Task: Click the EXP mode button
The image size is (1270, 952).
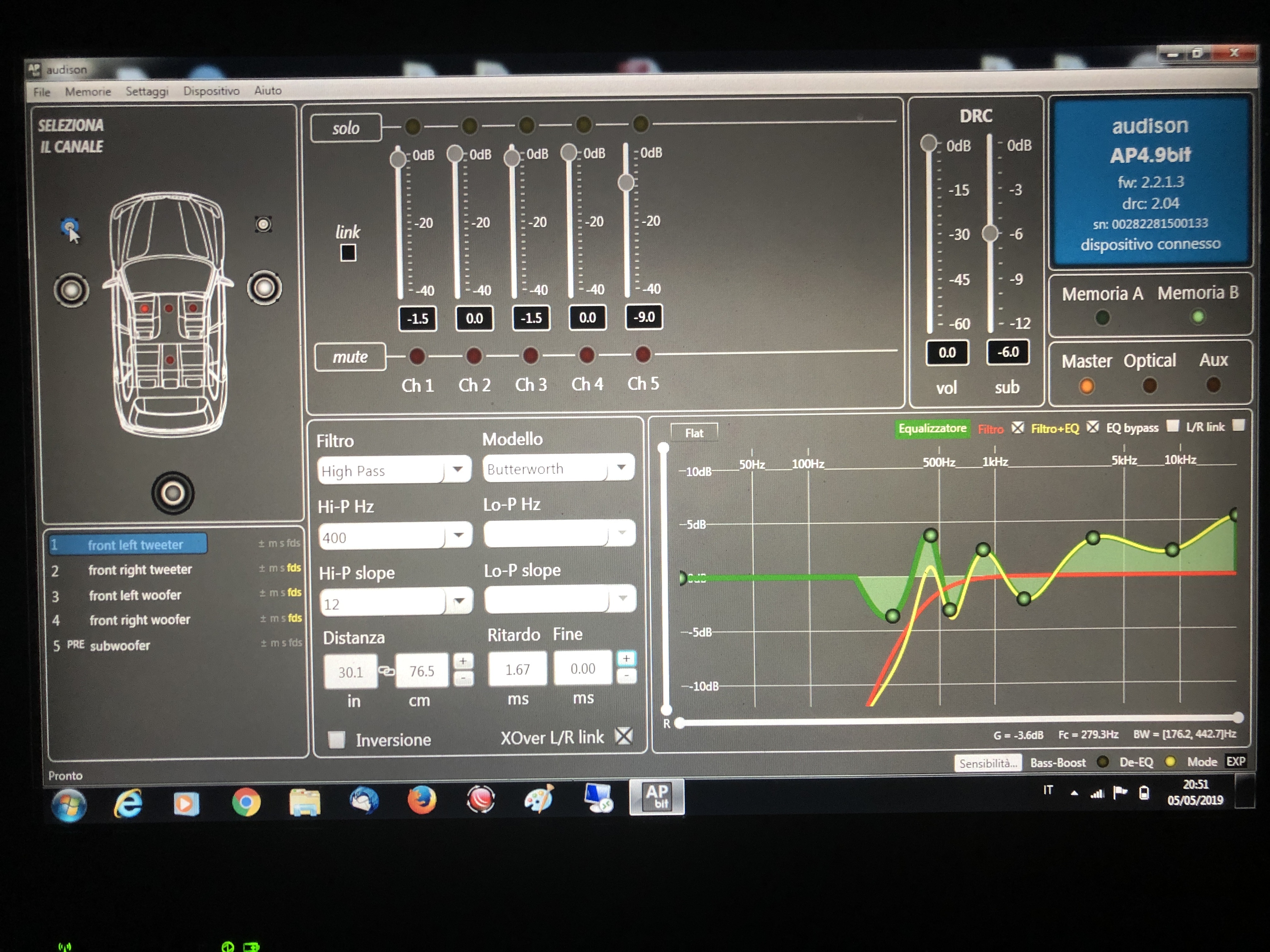Action: pyautogui.click(x=1236, y=762)
